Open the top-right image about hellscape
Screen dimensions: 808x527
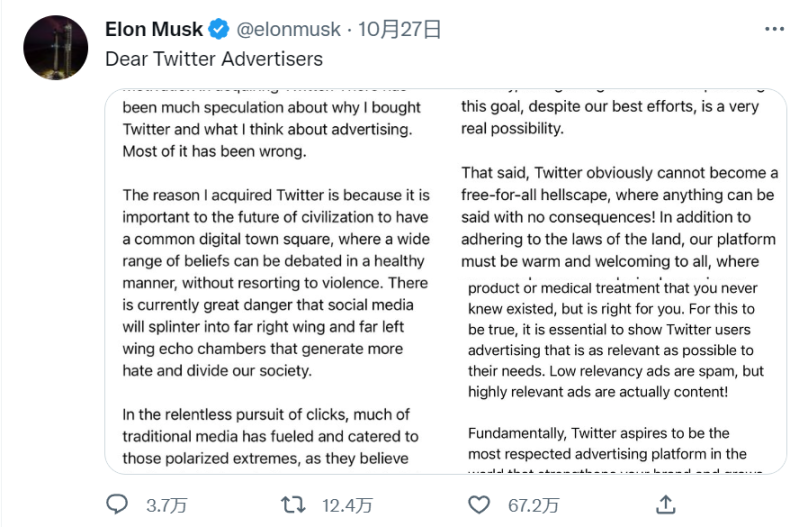tap(622, 180)
